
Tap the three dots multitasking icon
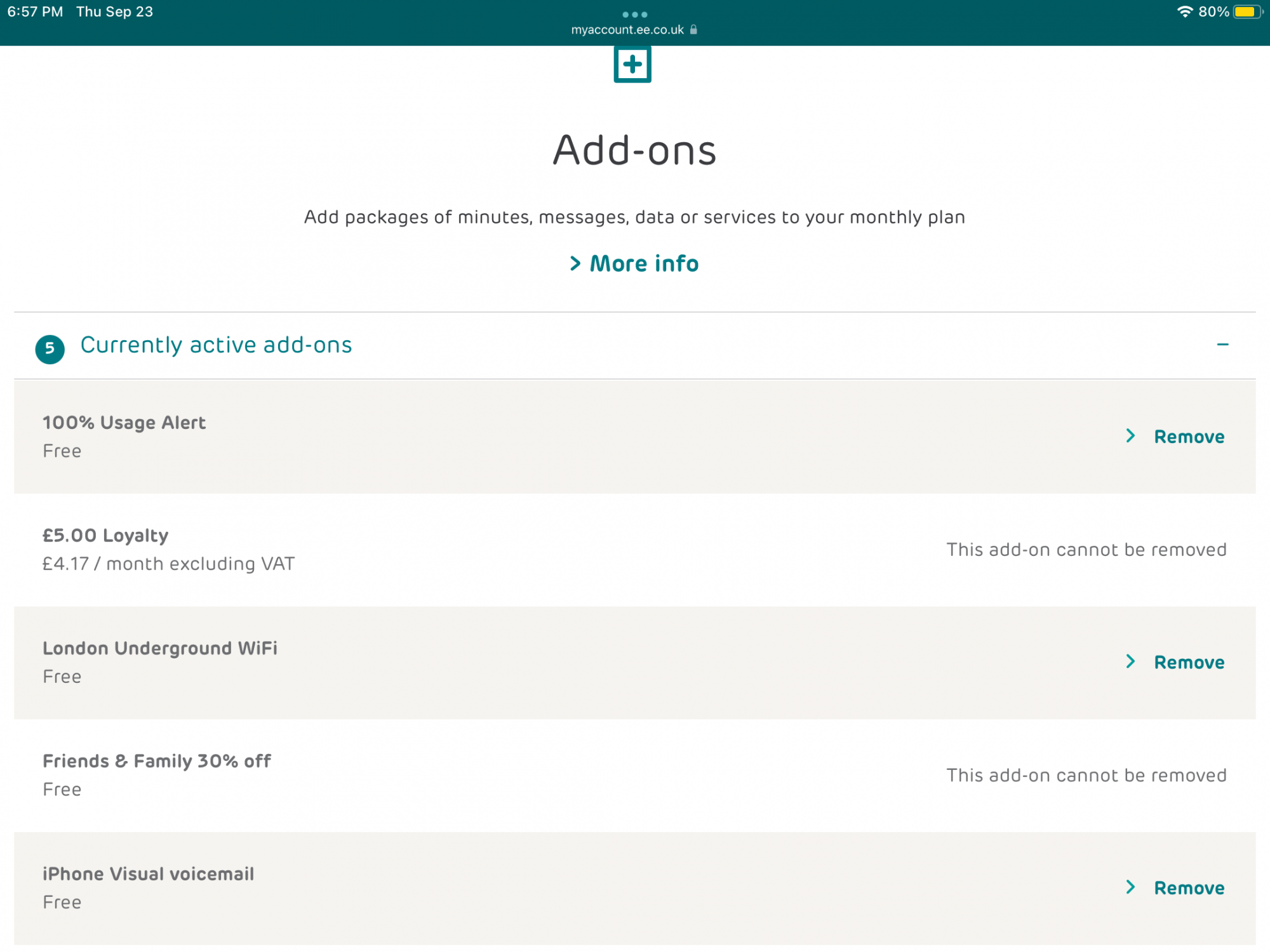tap(634, 15)
